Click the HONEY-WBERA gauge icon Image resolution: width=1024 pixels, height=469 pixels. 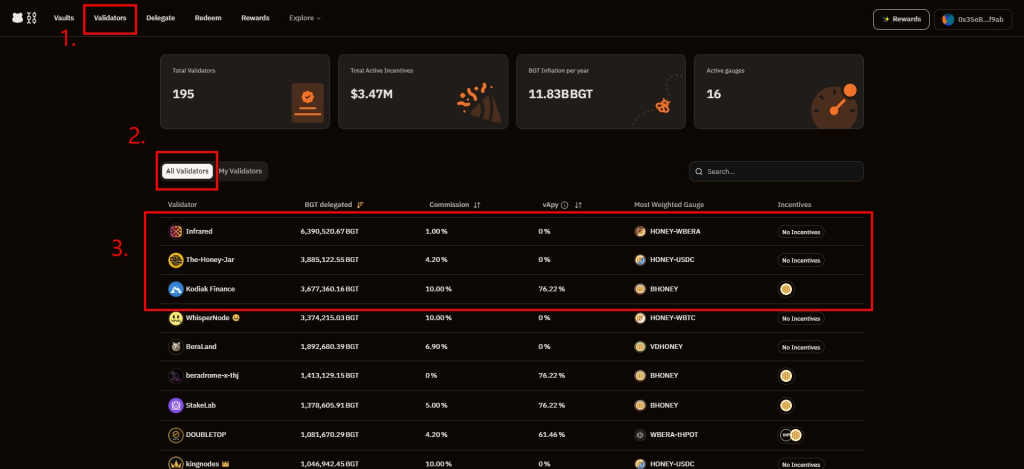tap(640, 231)
